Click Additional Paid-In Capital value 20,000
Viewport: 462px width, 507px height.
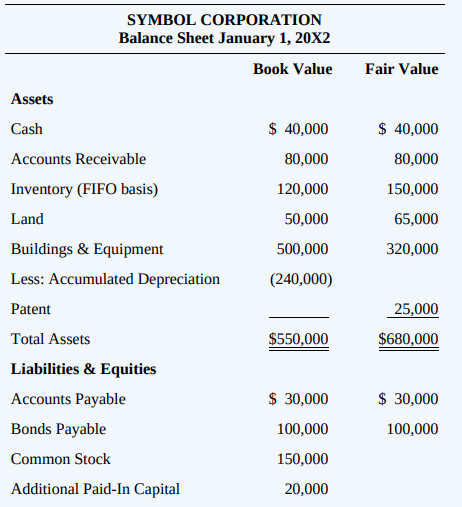(x=306, y=489)
